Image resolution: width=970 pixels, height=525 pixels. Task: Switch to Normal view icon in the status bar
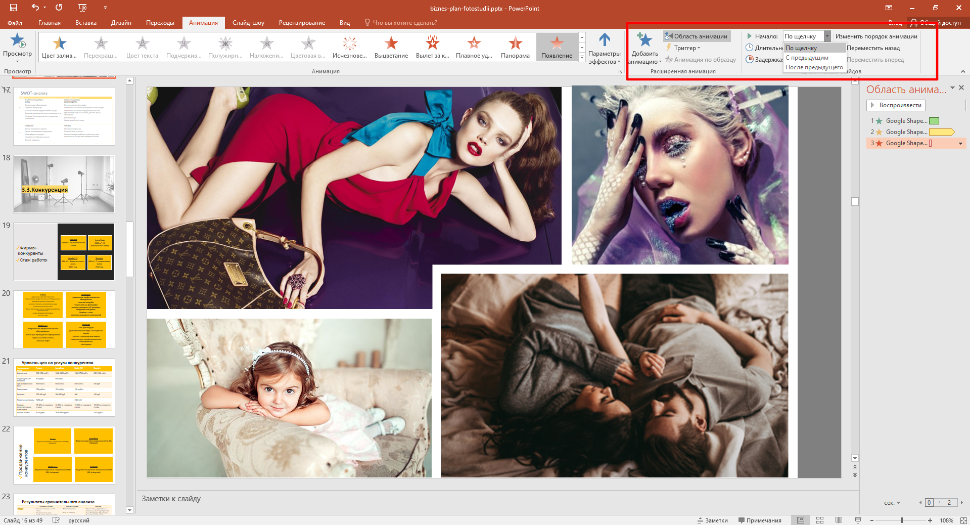pyautogui.click(x=801, y=520)
